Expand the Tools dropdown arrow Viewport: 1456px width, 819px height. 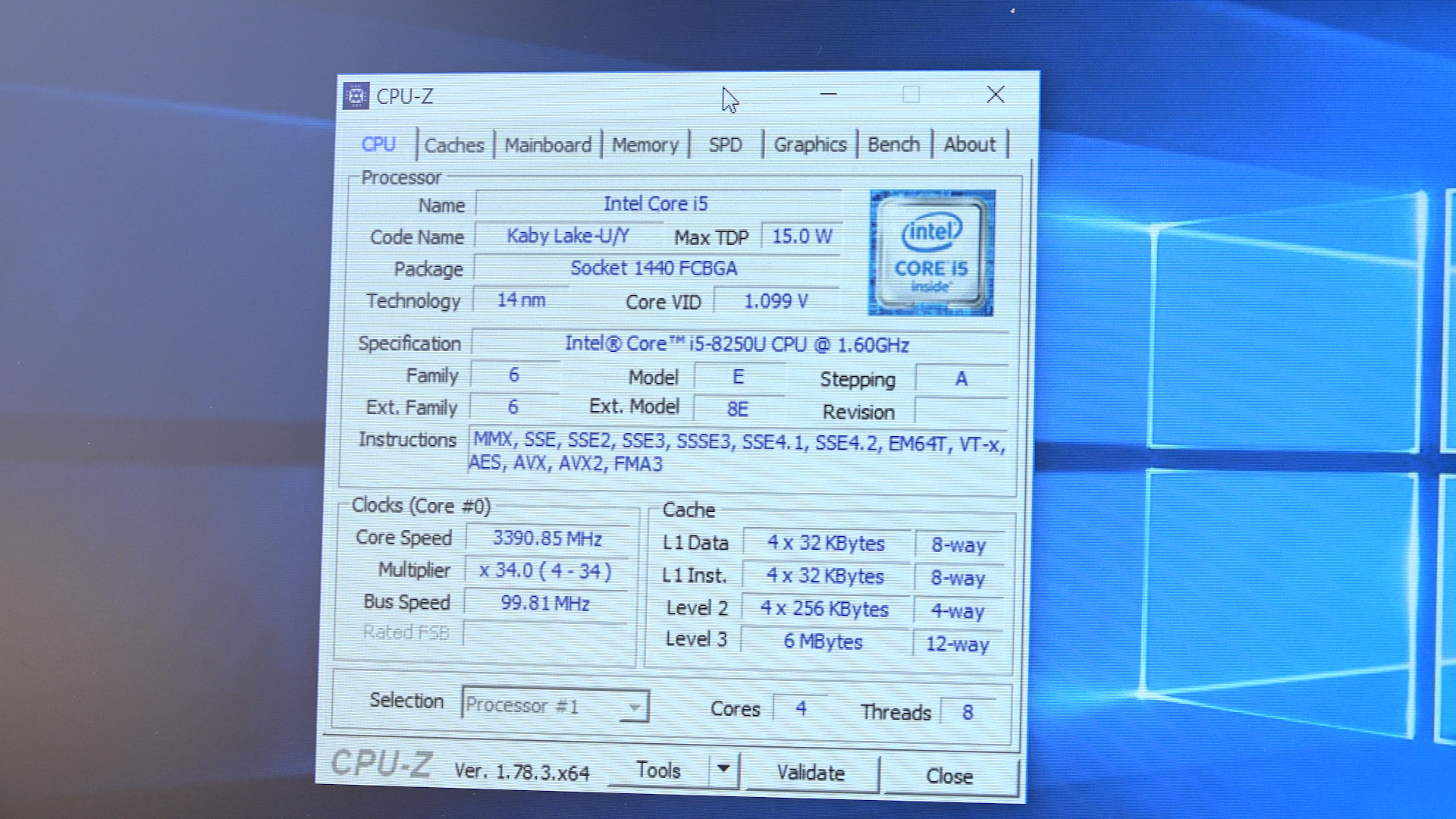pyautogui.click(x=723, y=770)
